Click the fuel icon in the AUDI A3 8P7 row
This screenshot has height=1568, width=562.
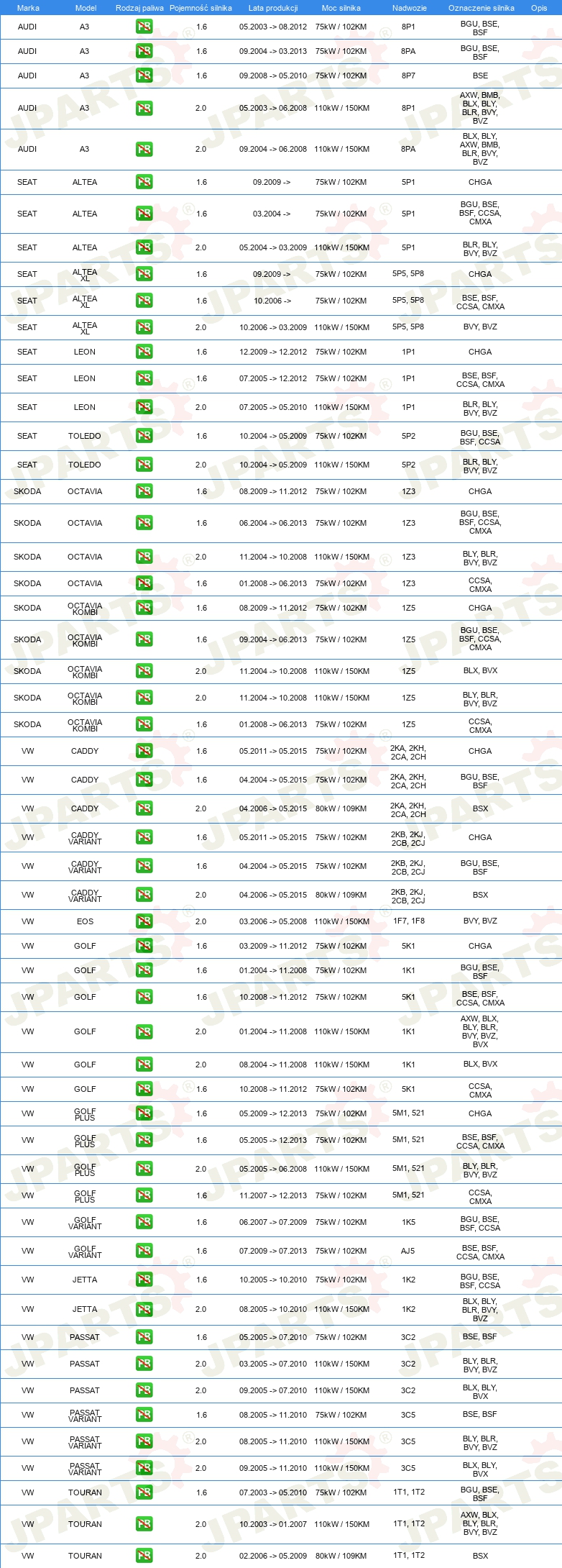[x=144, y=76]
